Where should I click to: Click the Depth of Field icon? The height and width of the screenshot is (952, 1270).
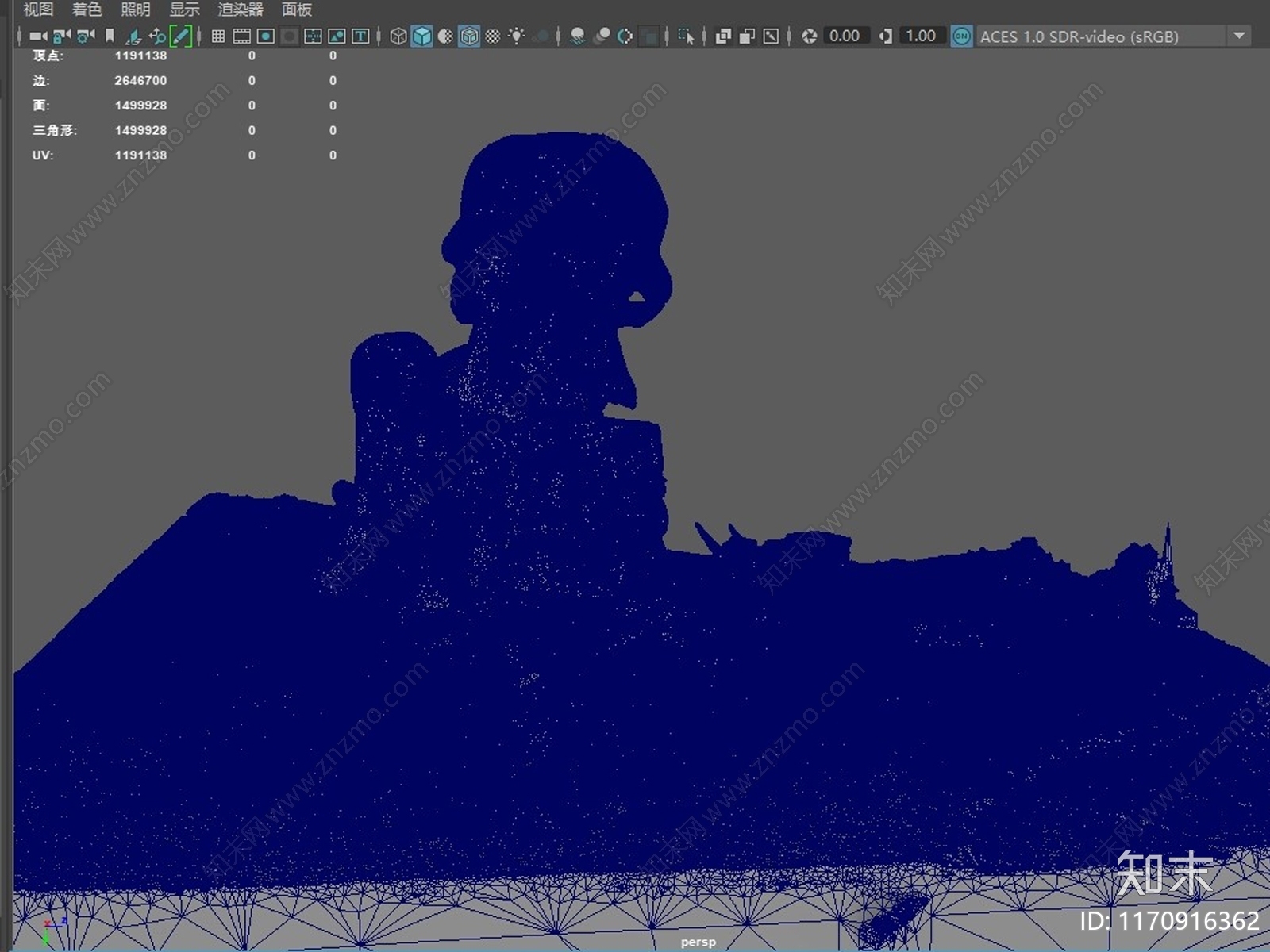tap(649, 36)
